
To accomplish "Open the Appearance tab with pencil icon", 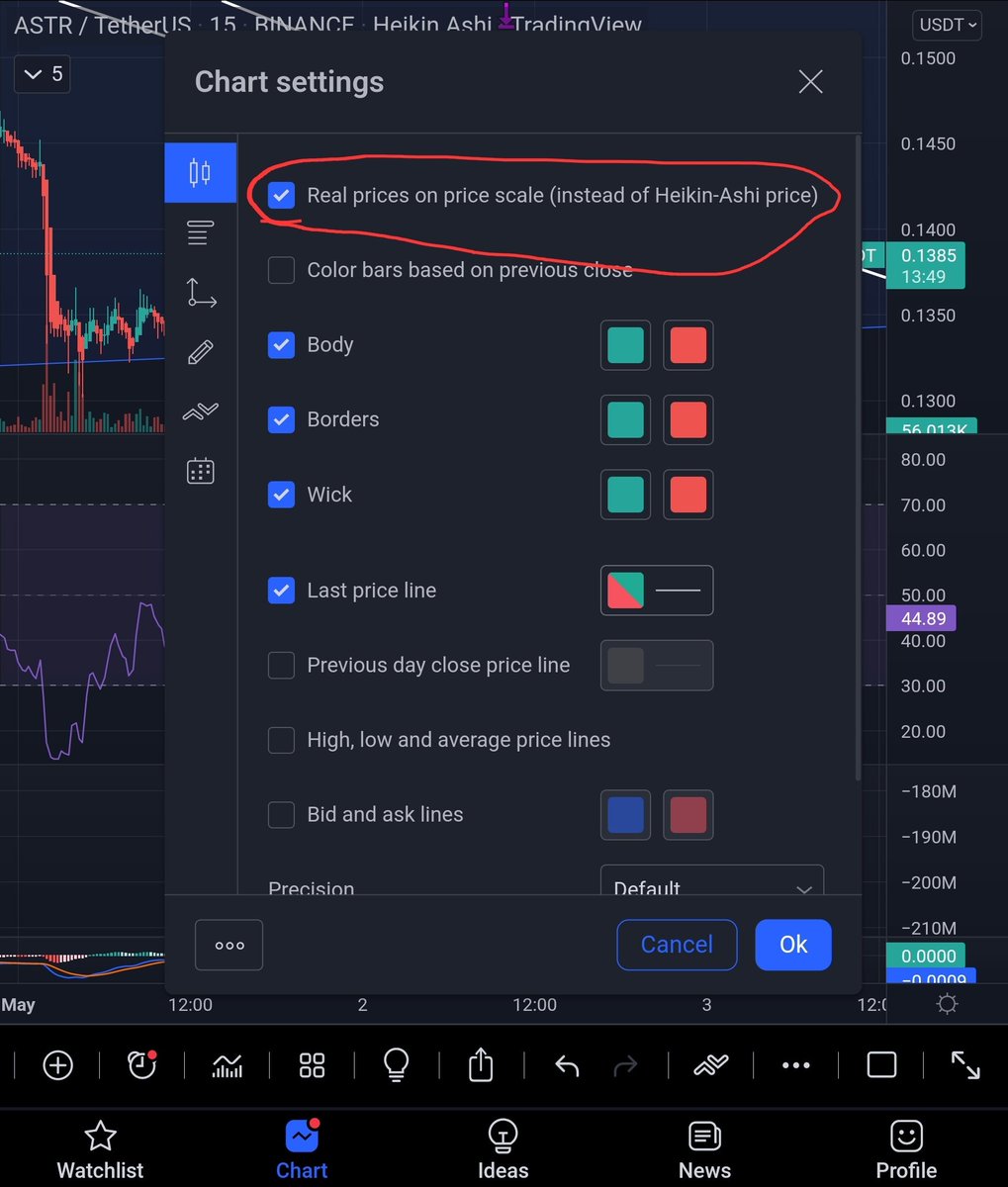I will click(x=200, y=352).
